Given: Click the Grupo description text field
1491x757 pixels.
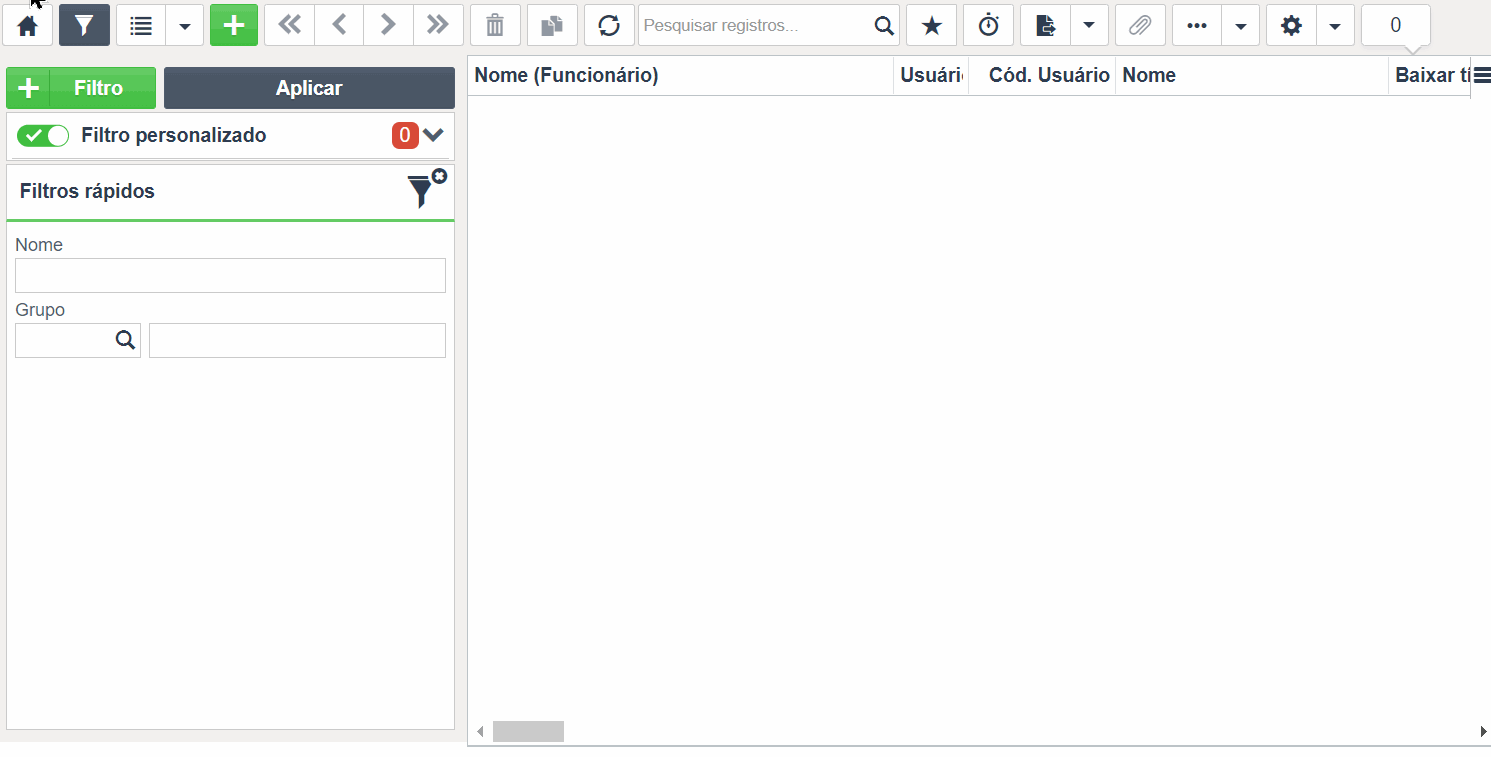Looking at the screenshot, I should coord(297,340).
